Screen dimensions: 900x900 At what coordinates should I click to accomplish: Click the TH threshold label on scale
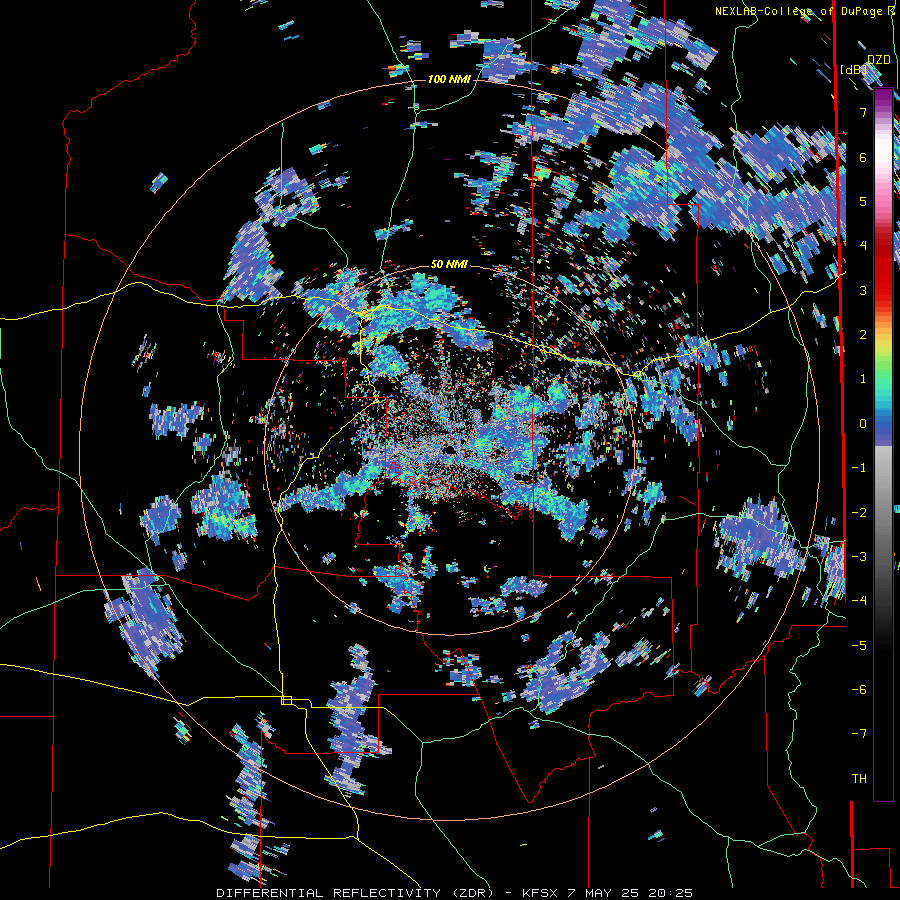859,779
